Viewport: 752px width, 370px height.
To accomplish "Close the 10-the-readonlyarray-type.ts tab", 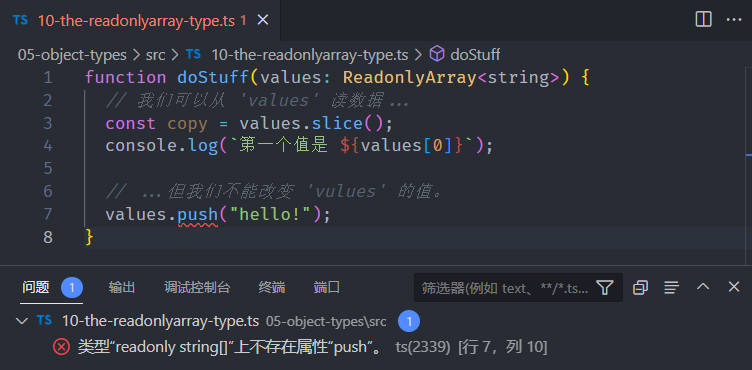I will (x=262, y=20).
